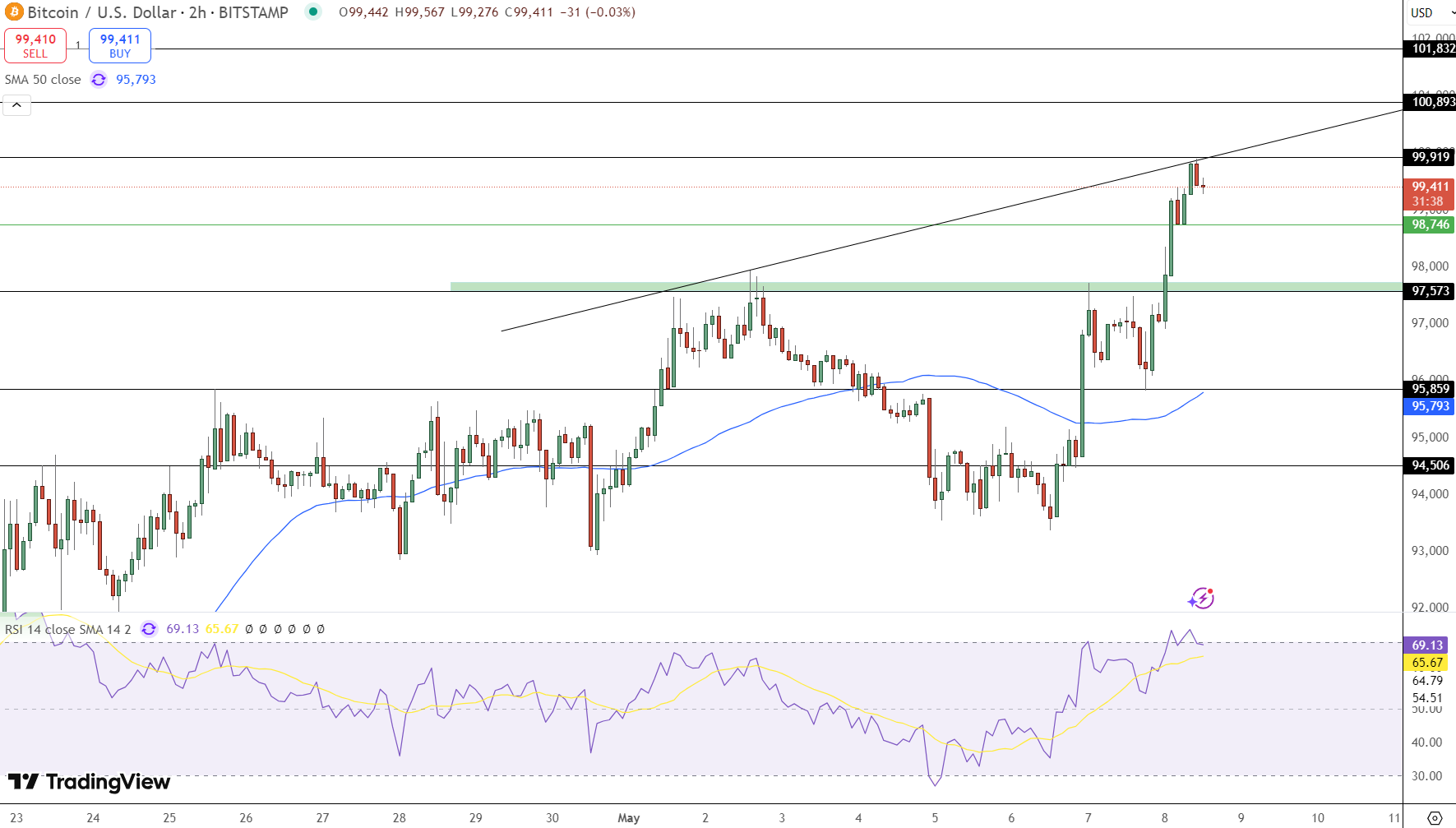
Task: Click the 99,411 BUY button
Action: [x=120, y=46]
